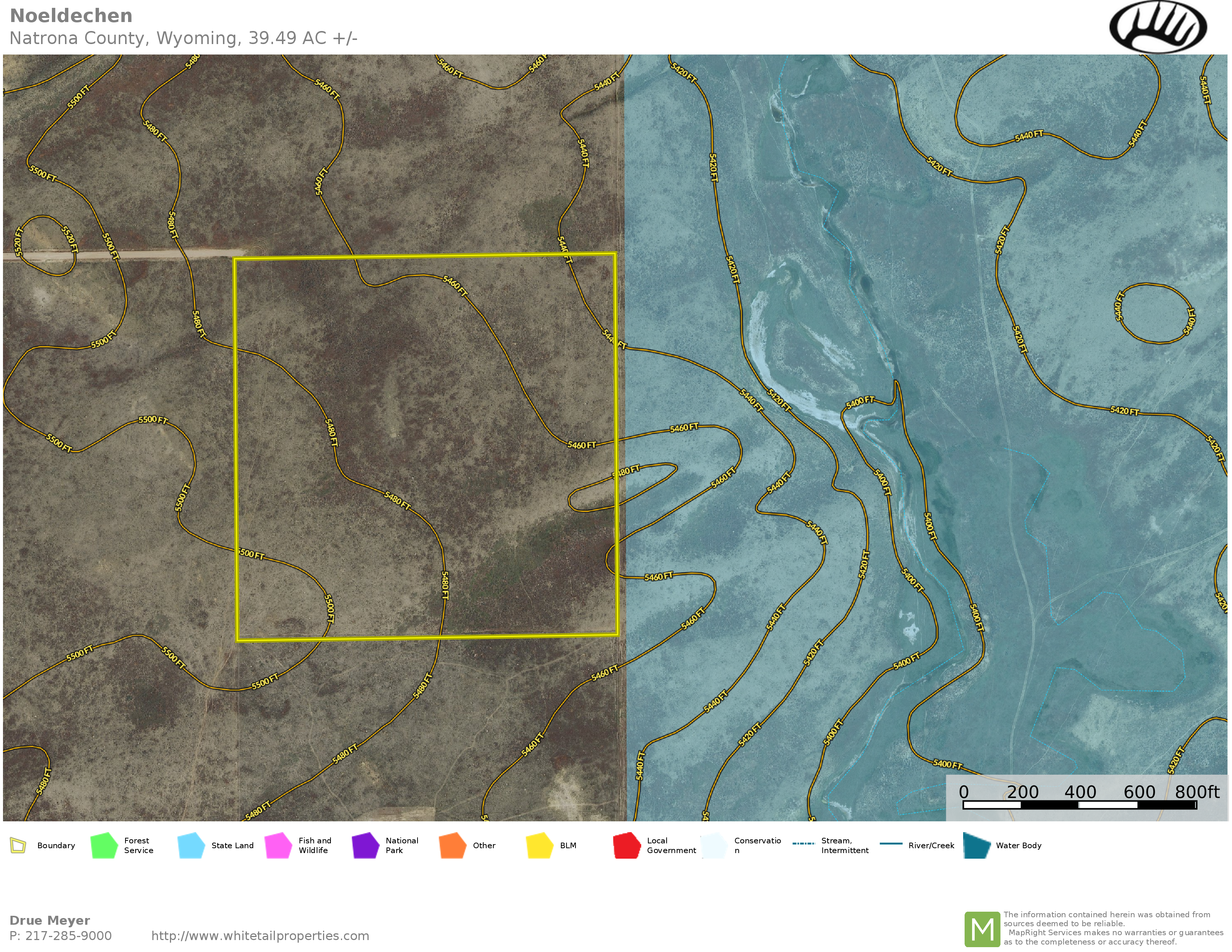This screenshot has width=1232, height=952.
Task: Click the Conservation legend swatch
Action: pos(714,845)
